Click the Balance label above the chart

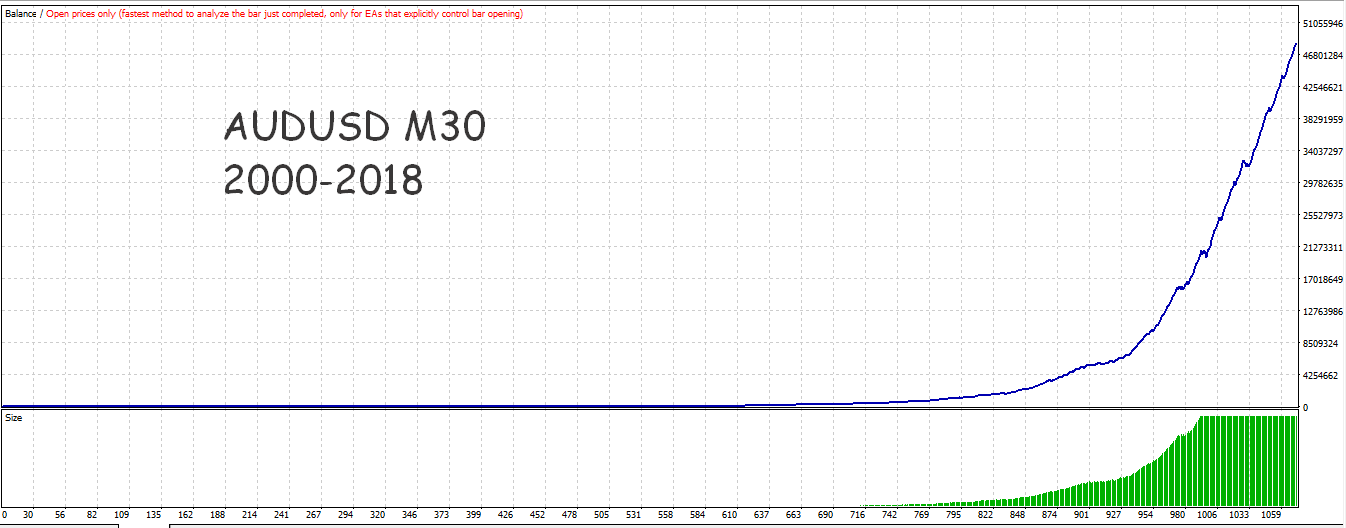click(20, 14)
